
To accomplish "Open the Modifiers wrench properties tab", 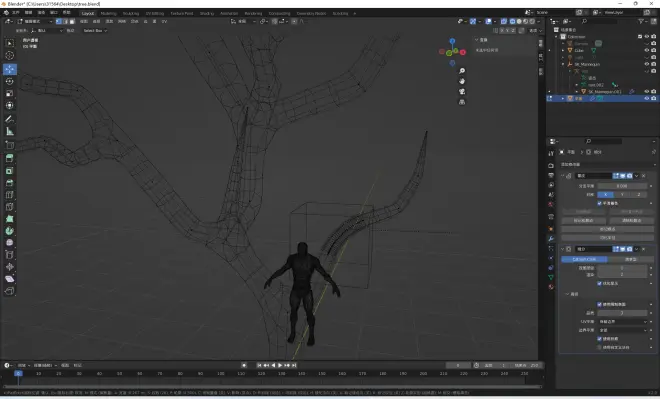I will tap(551, 239).
